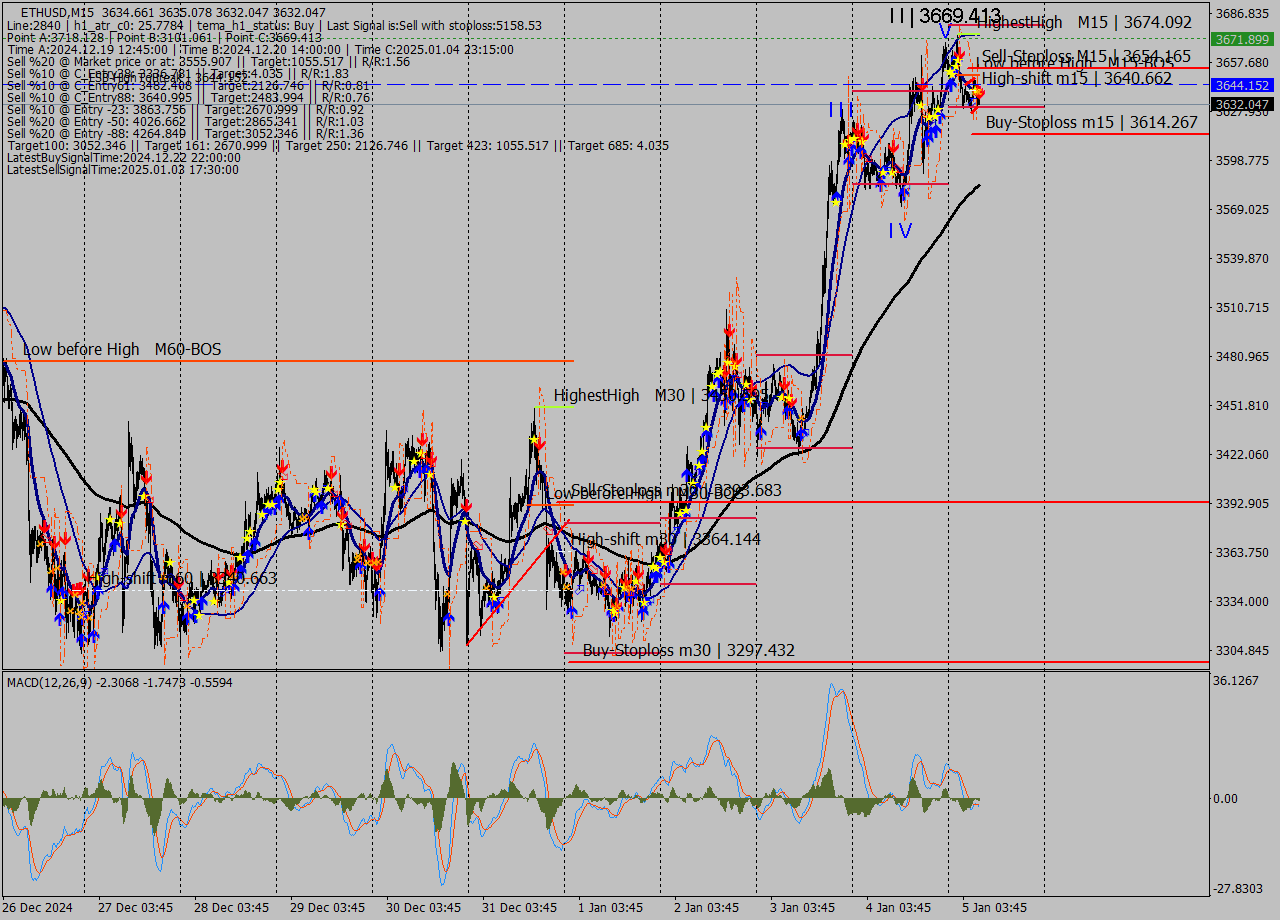
Task: Click the '29 Dec 03:45' date label
Action: [327, 907]
